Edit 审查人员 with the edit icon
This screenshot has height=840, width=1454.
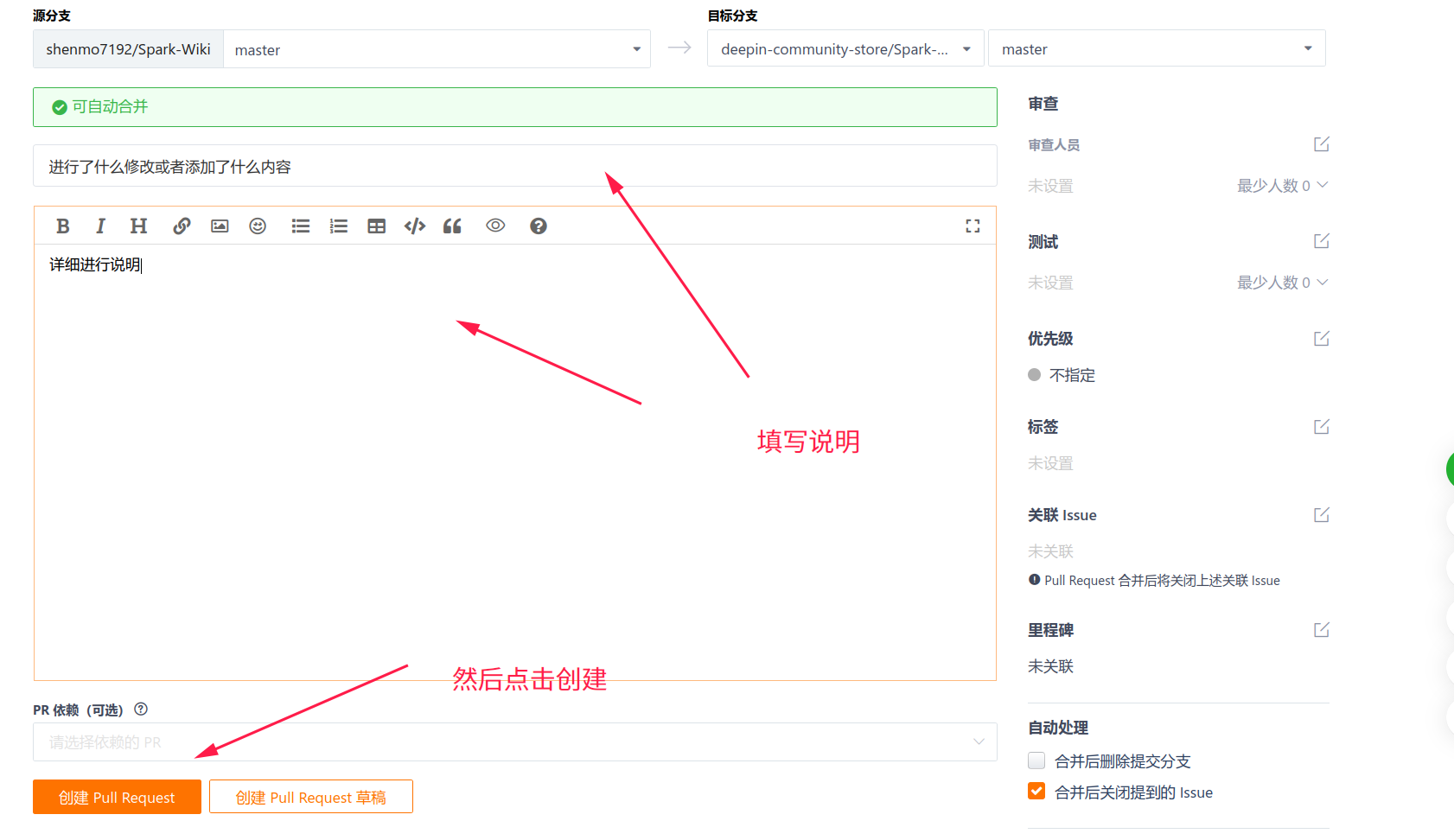(1321, 144)
